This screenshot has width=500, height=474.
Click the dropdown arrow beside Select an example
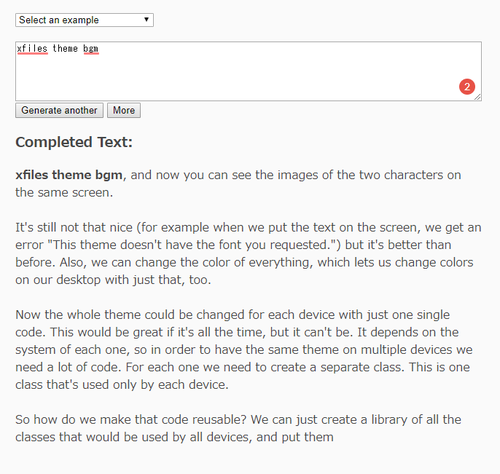[146, 19]
